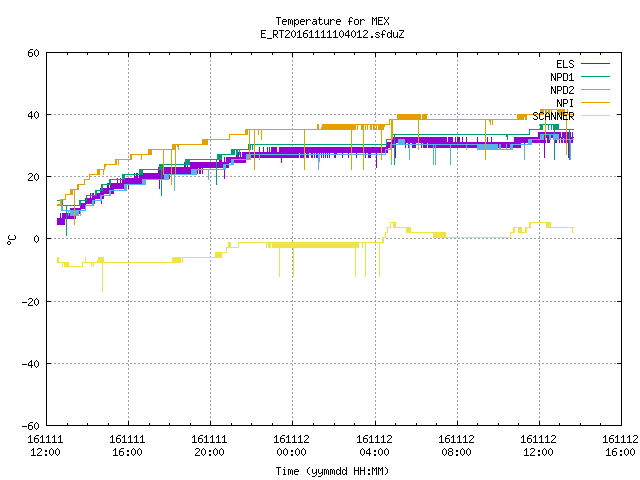Image resolution: width=640 pixels, height=480 pixels.
Task: Click the blue NPD2 legend line sample
Action: tap(595, 89)
